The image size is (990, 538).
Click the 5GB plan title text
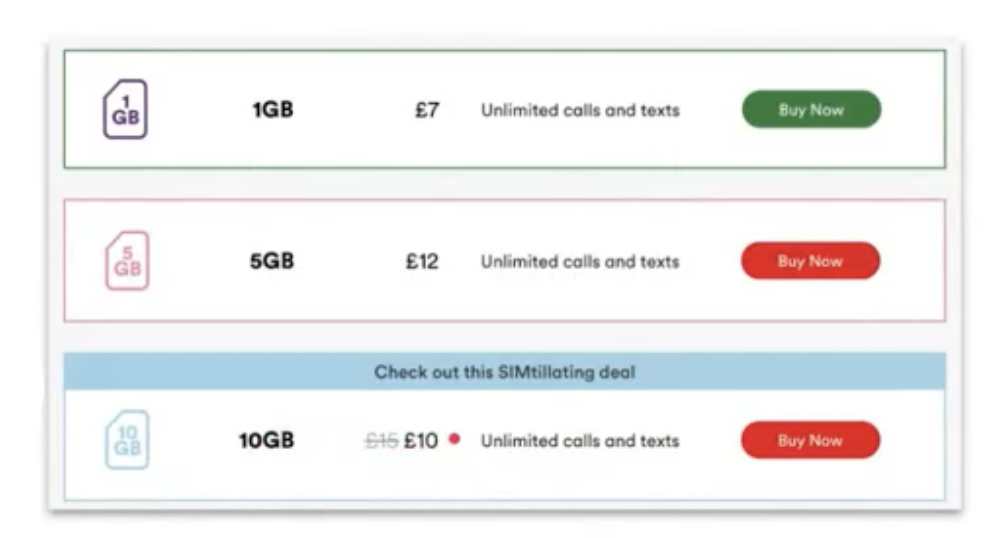(272, 261)
